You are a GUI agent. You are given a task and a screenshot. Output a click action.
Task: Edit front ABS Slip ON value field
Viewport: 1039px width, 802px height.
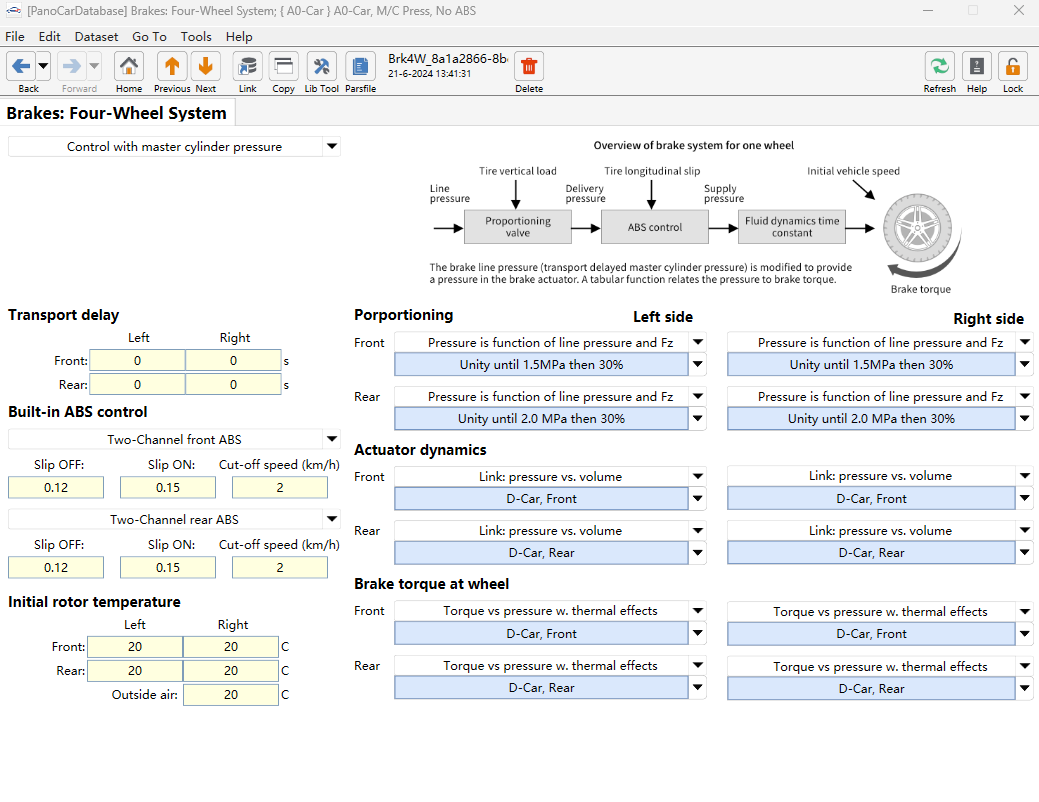point(168,487)
